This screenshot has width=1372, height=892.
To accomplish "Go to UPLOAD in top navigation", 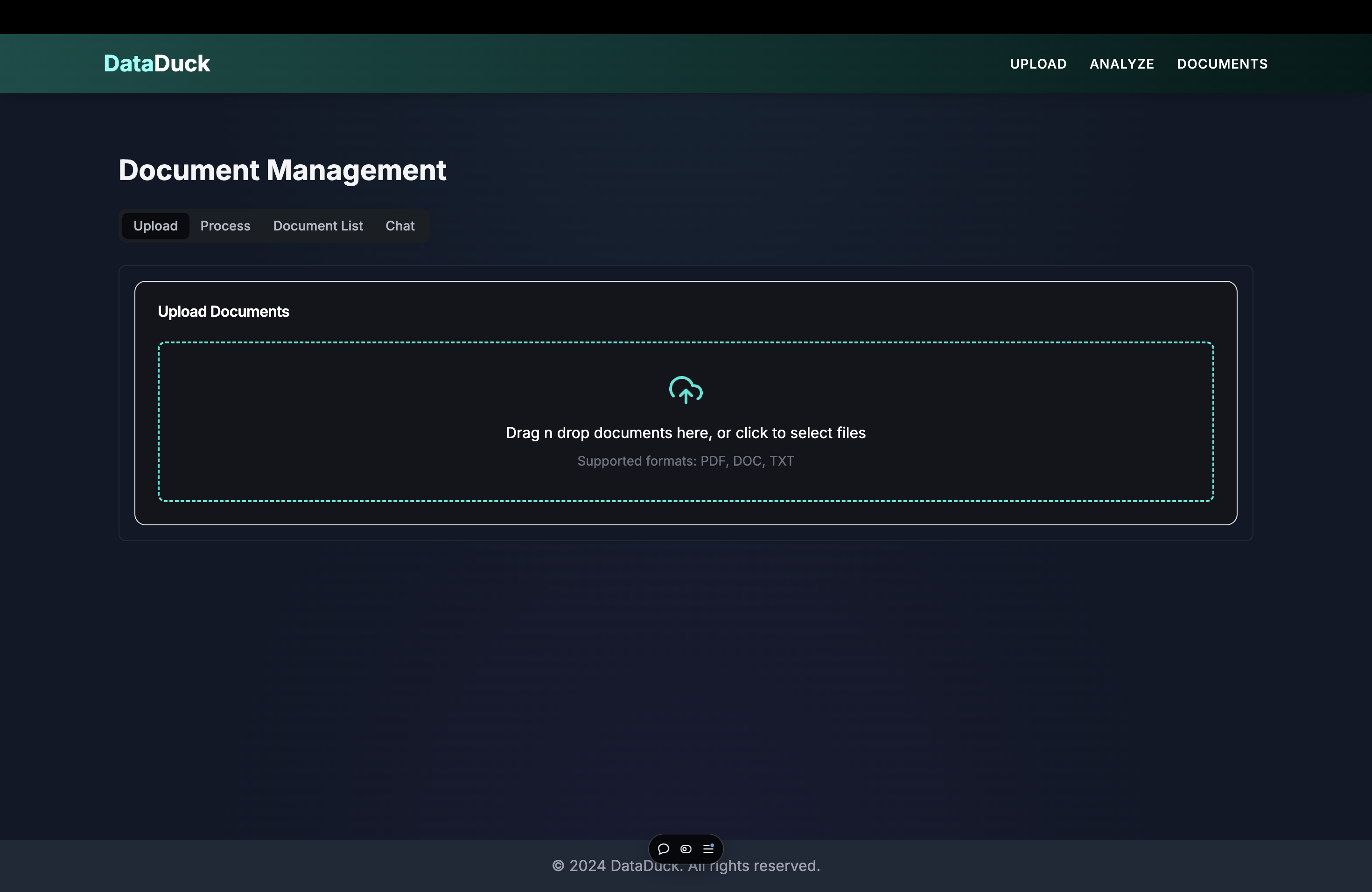I will click(1038, 64).
